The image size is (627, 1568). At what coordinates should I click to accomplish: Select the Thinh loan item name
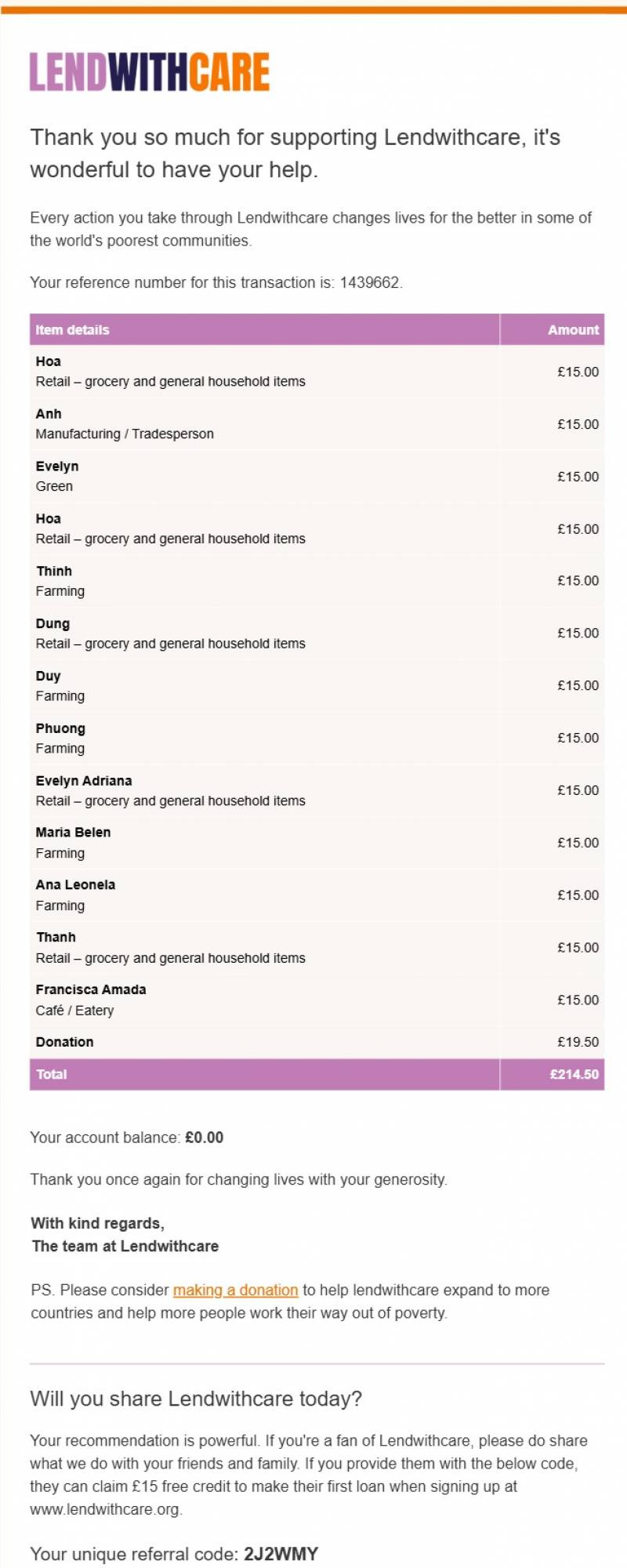(54, 571)
